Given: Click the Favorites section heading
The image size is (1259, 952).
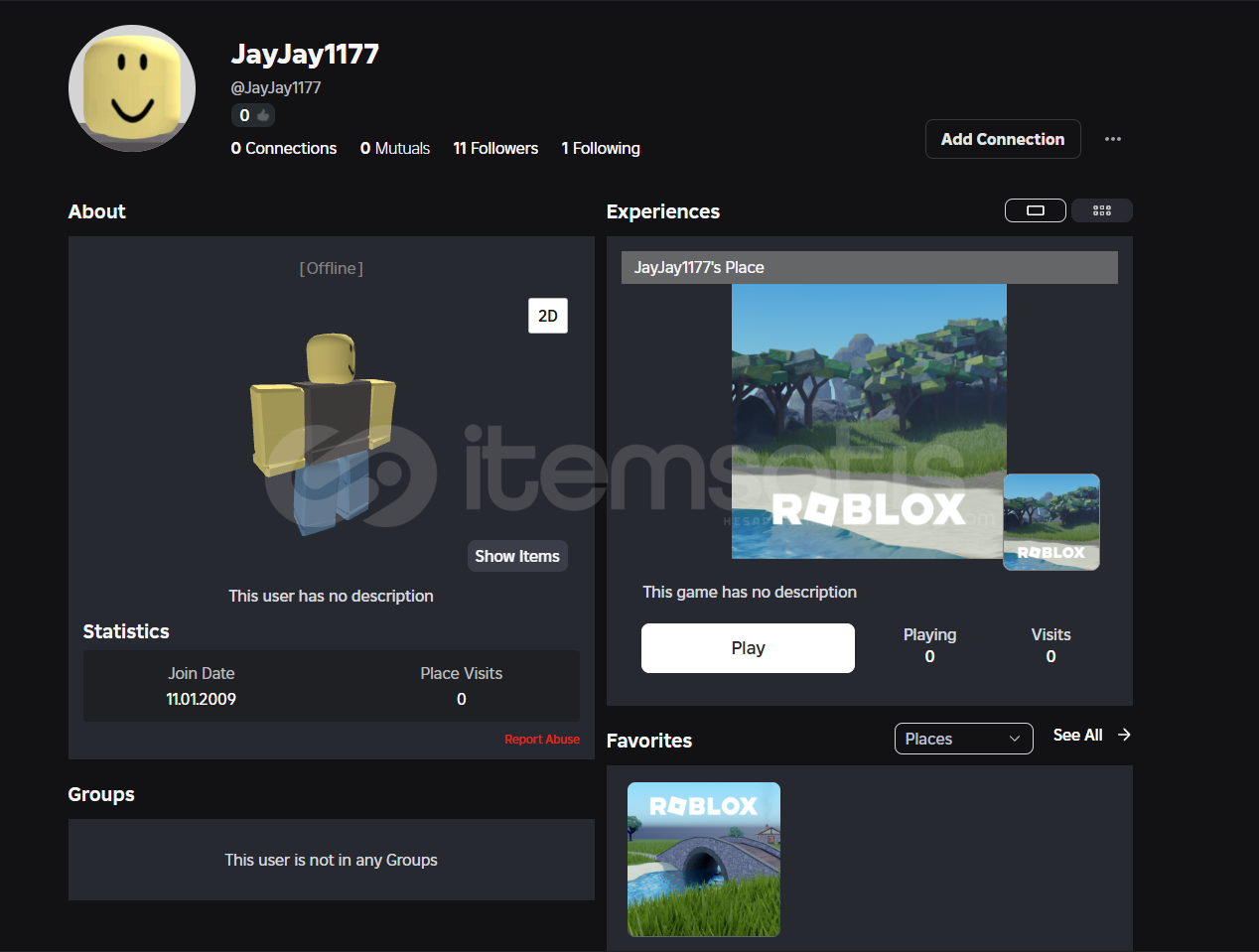Looking at the screenshot, I should 649,741.
